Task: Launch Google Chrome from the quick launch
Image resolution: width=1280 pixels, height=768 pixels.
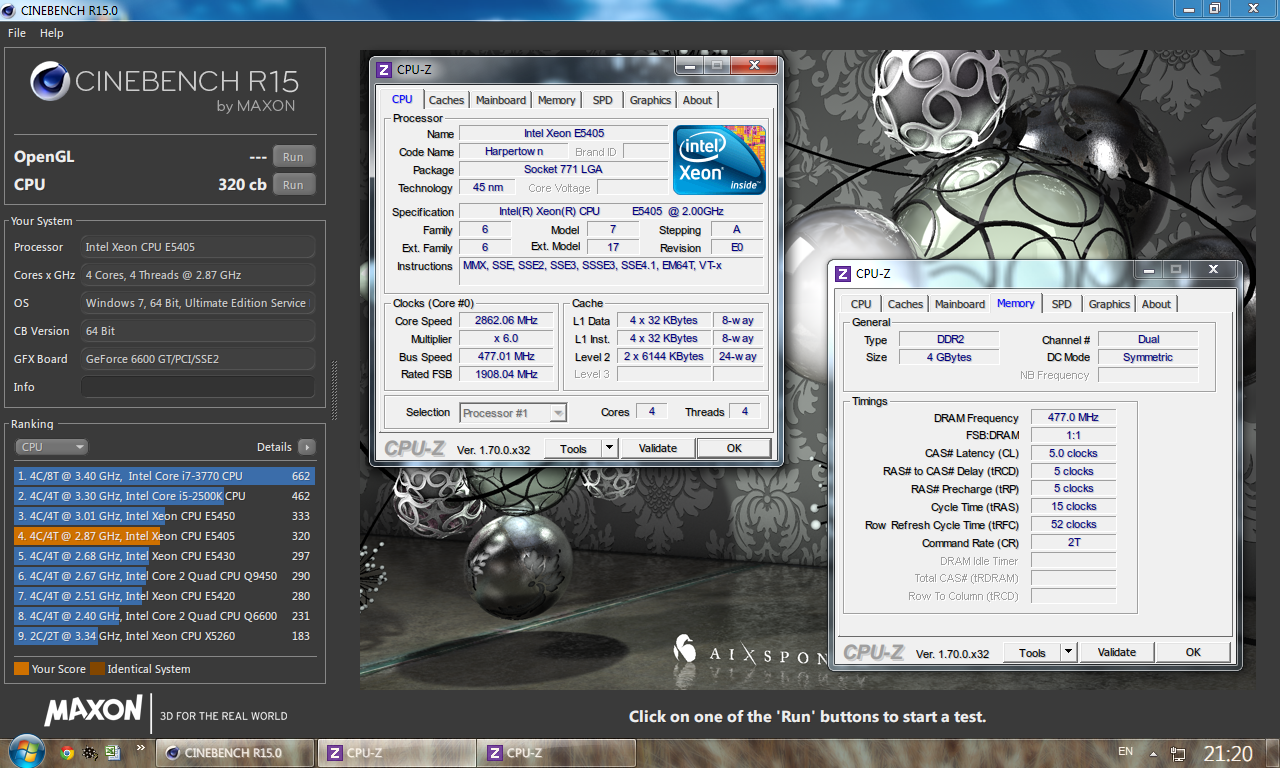Action: coord(67,752)
